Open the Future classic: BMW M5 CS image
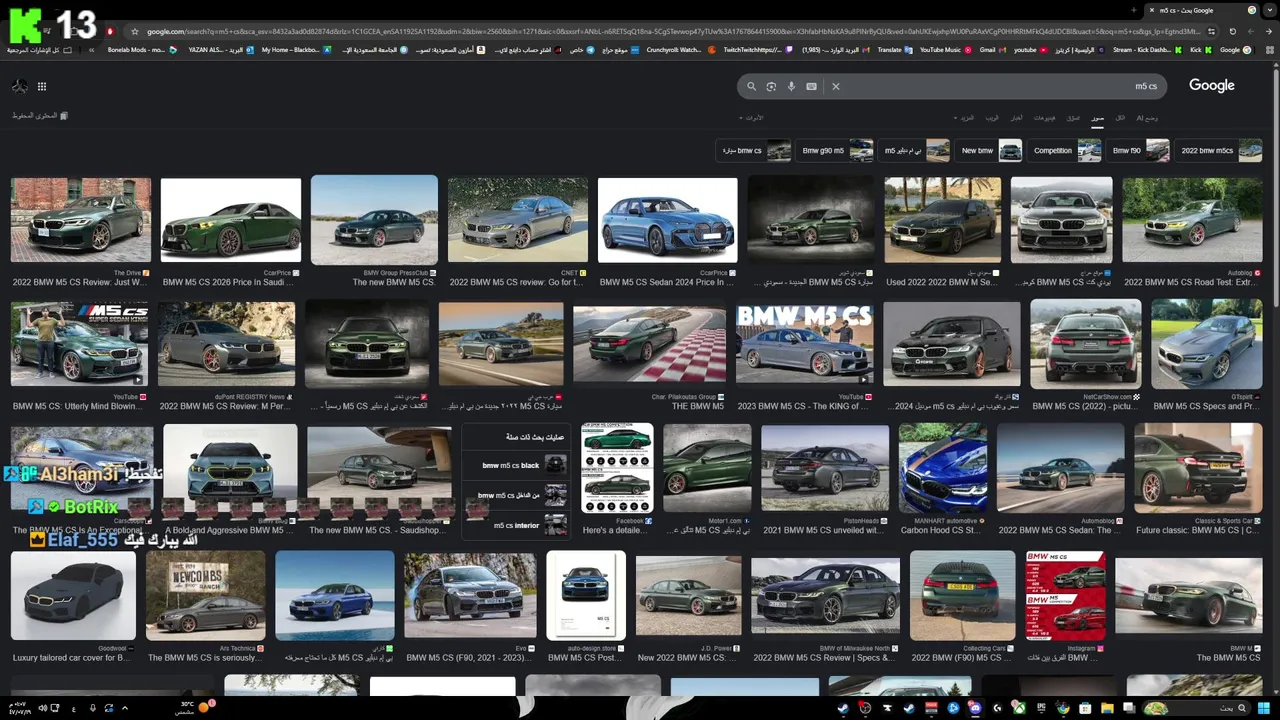This screenshot has width=1280, height=720. tap(1198, 468)
